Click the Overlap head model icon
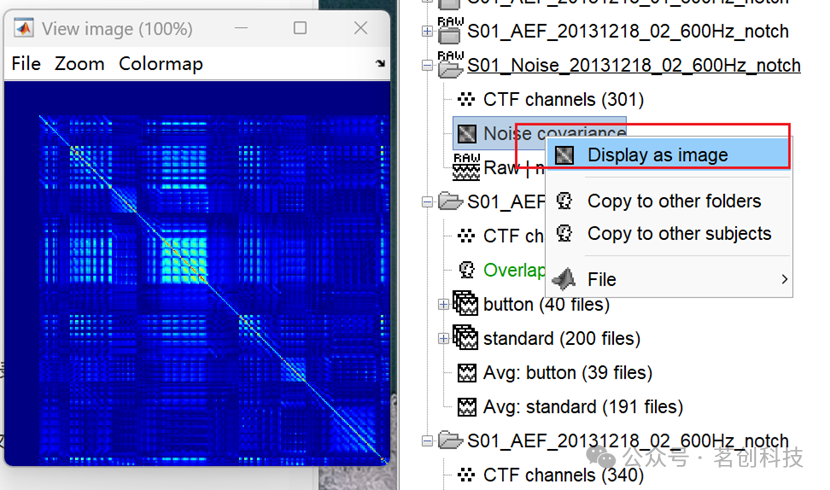Viewport: 830px width, 490px height. click(x=466, y=270)
